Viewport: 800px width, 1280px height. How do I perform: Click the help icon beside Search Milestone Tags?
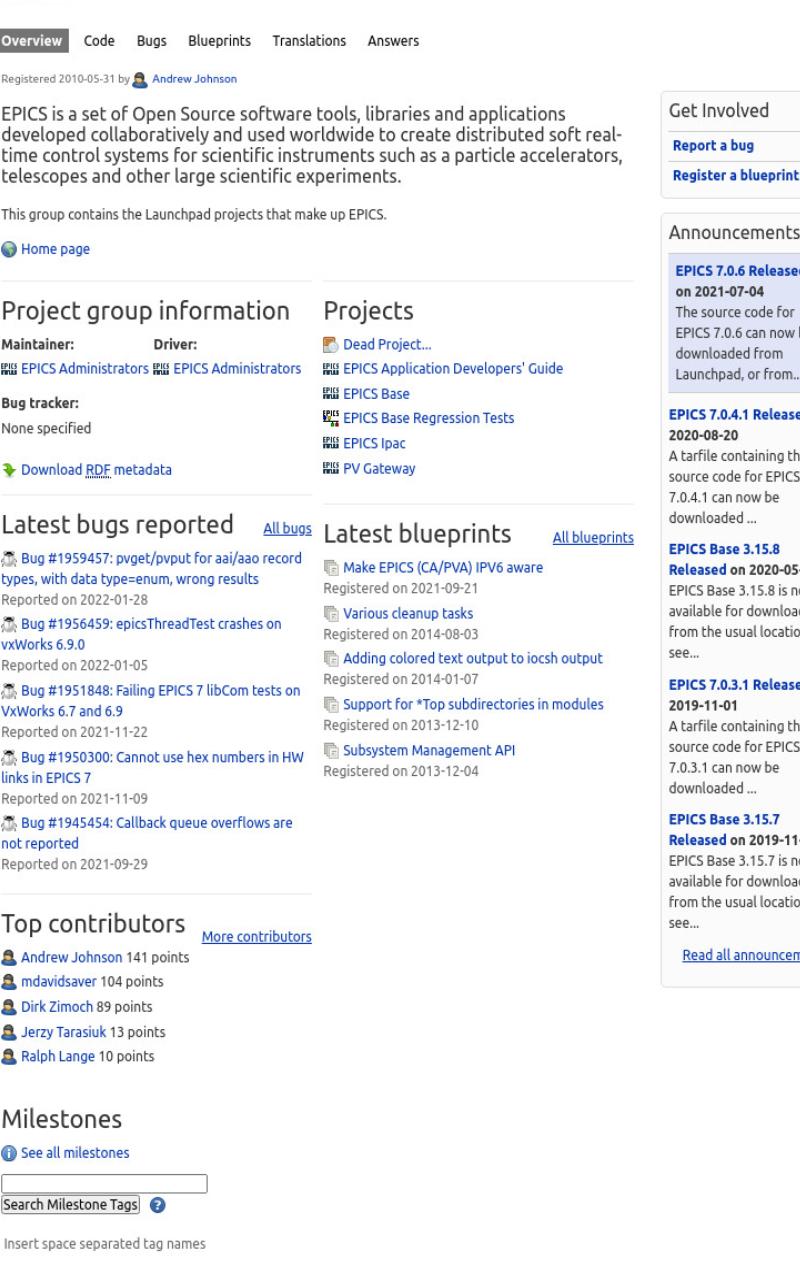pyautogui.click(x=156, y=1205)
